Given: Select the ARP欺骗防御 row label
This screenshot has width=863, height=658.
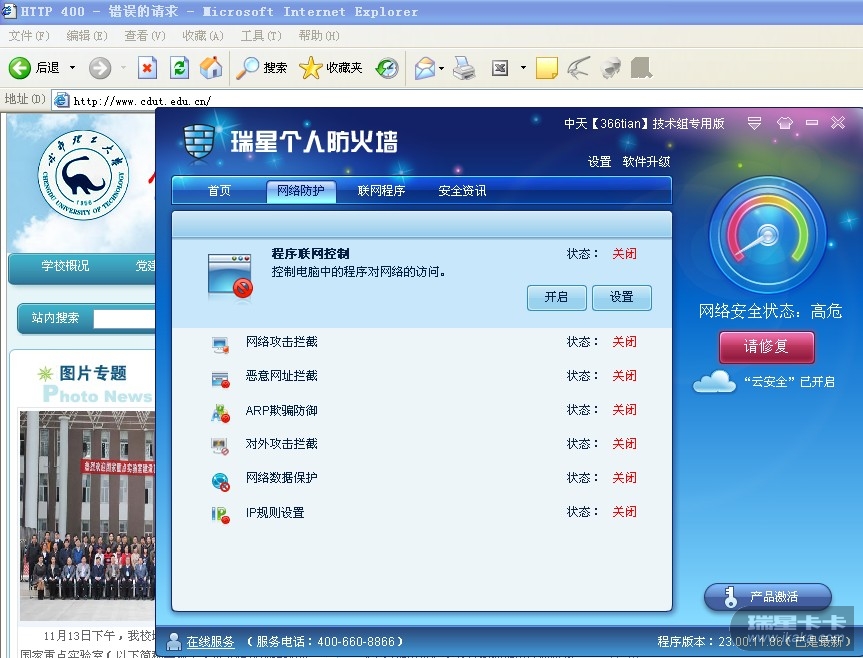Looking at the screenshot, I should click(x=281, y=410).
